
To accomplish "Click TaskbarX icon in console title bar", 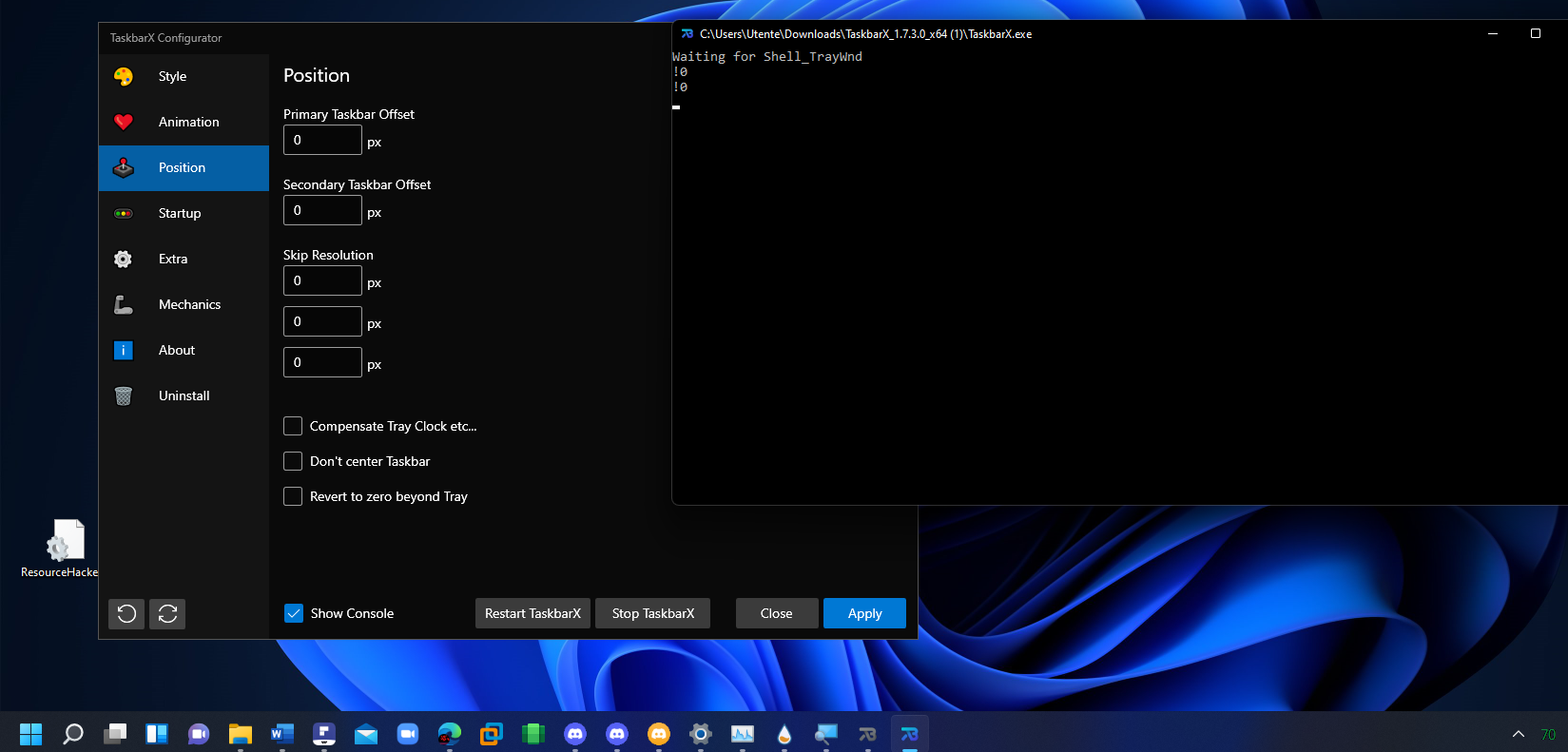I will [687, 33].
